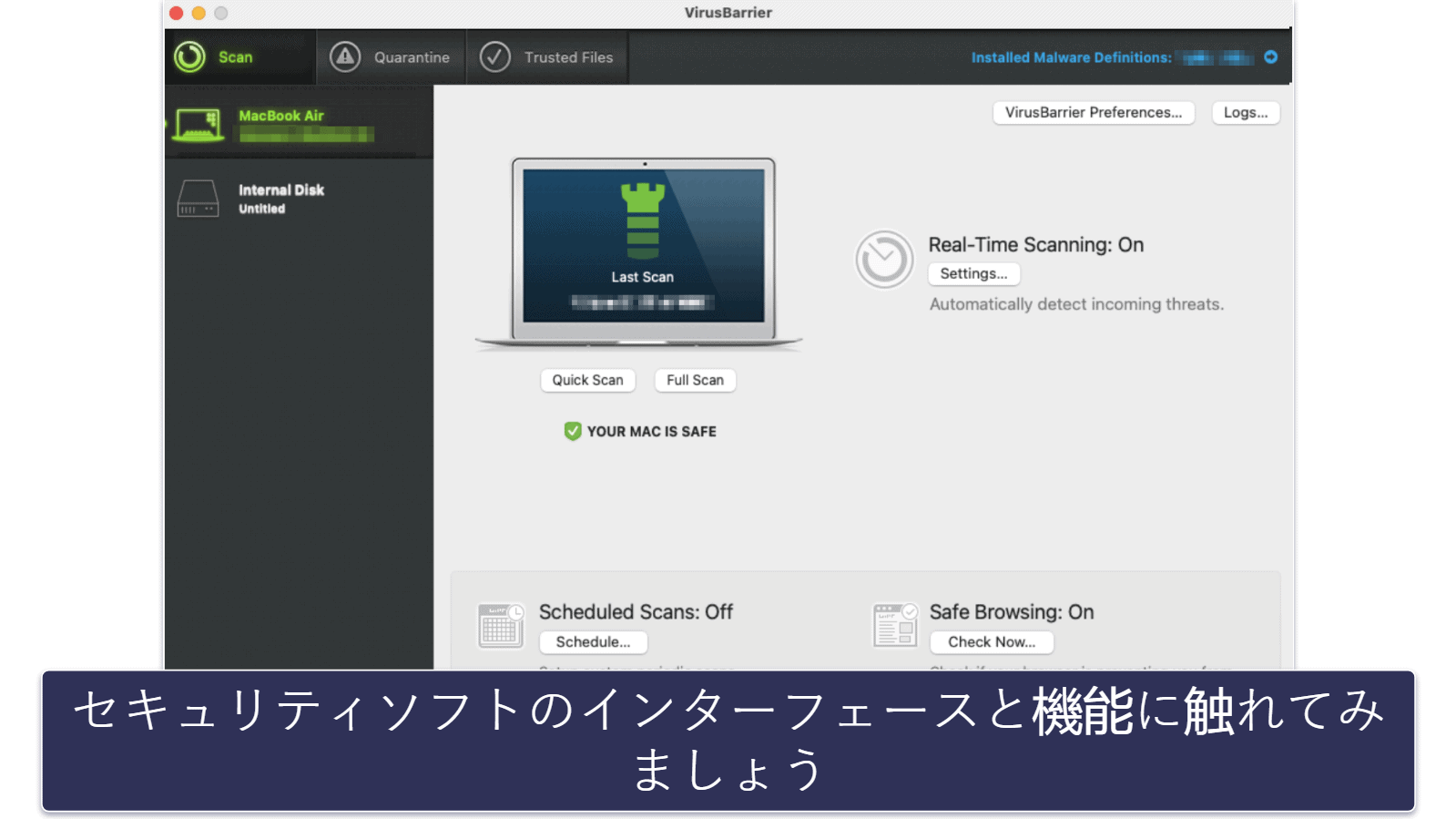Image resolution: width=1456 pixels, height=819 pixels.
Task: Click the green castle tower icon
Action: point(643,220)
